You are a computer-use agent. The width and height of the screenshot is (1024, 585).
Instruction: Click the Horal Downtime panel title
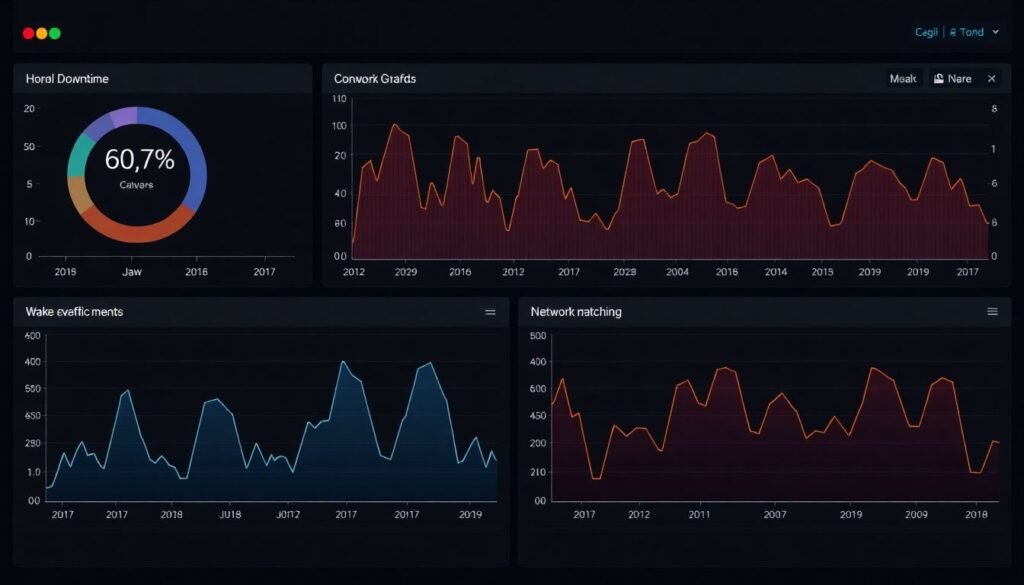tap(67, 79)
